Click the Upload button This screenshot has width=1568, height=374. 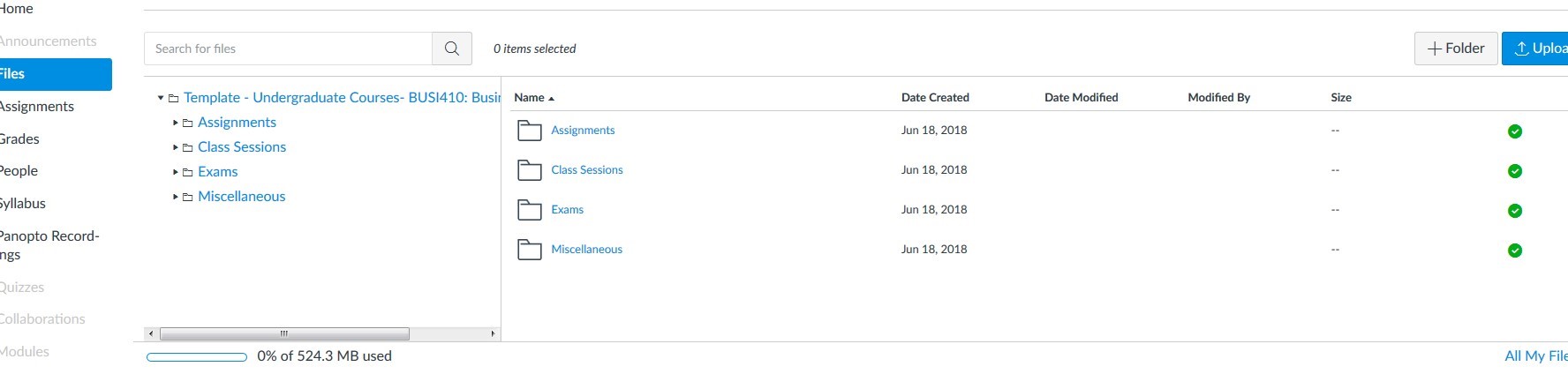pos(1536,49)
